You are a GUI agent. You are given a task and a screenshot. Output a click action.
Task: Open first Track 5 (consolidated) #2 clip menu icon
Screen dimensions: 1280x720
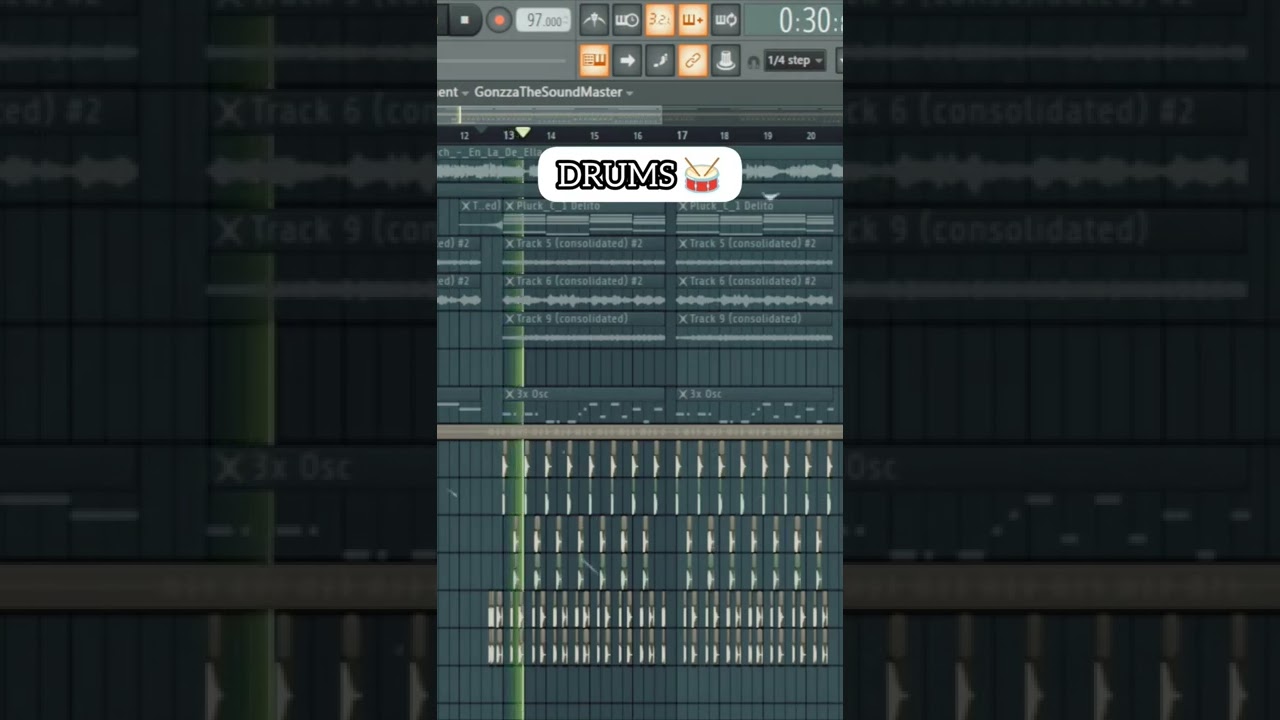coord(510,243)
